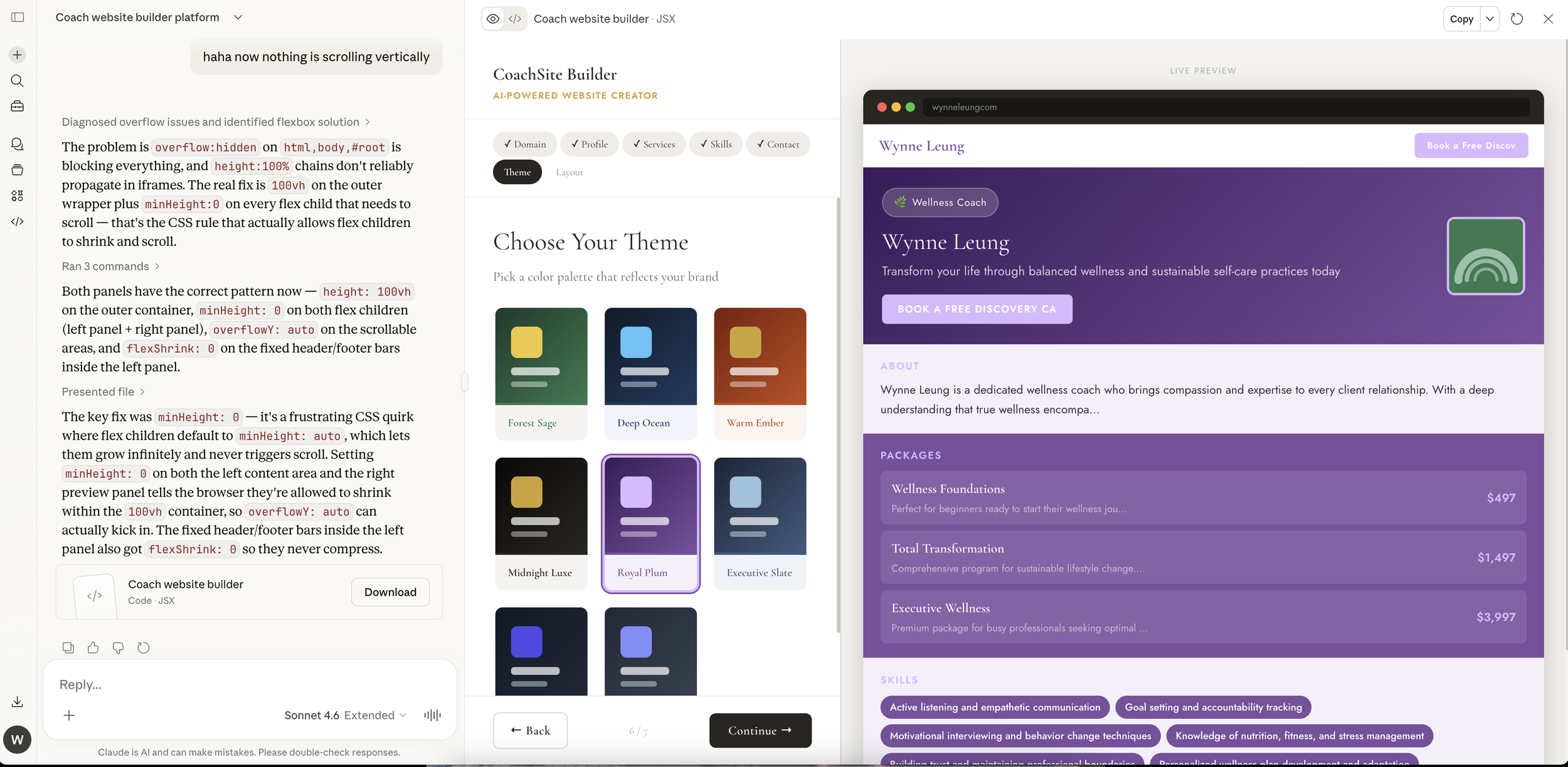Click the thumbs down feedback icon

118,647
